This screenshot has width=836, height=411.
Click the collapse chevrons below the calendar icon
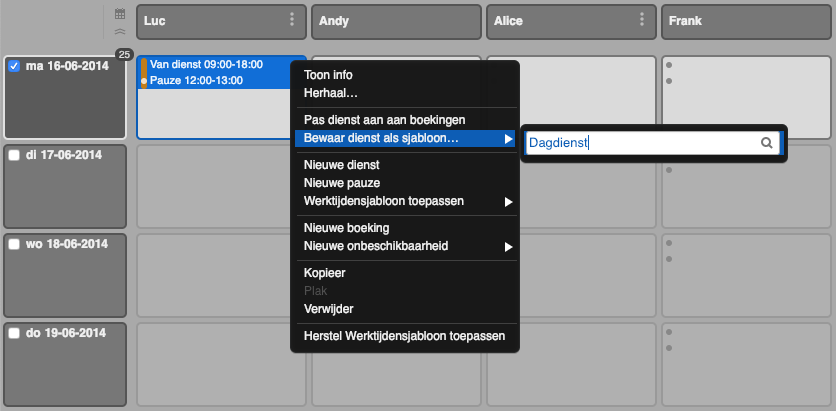(120, 32)
